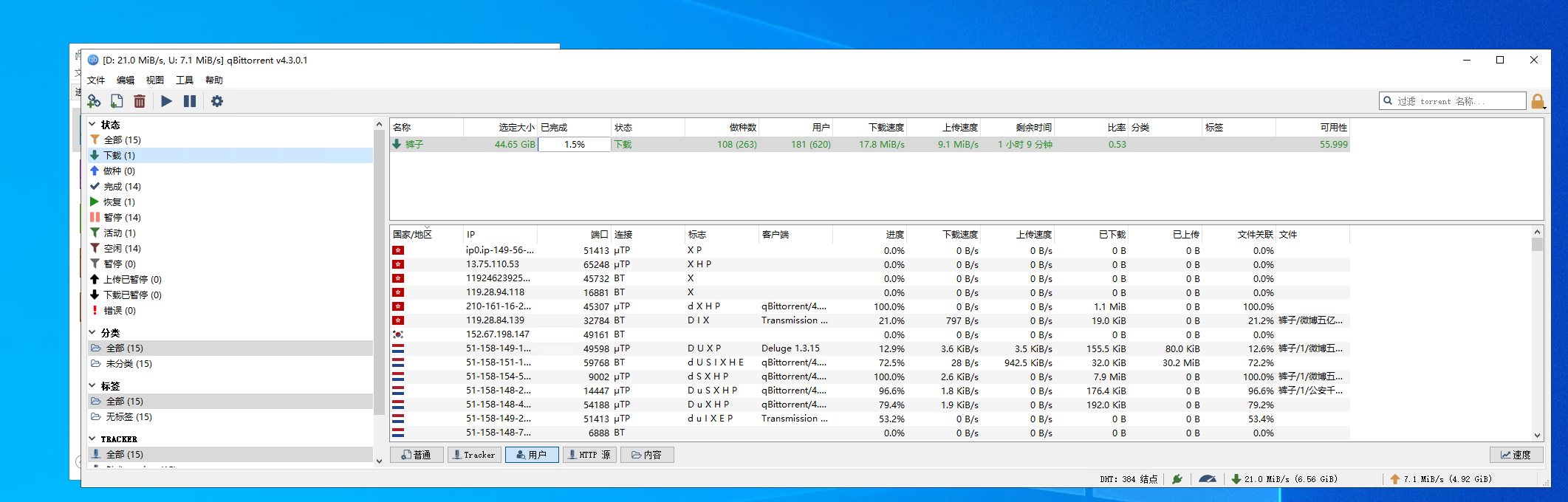Click the search magnifier icon
The image size is (1568, 502).
coord(1389,101)
